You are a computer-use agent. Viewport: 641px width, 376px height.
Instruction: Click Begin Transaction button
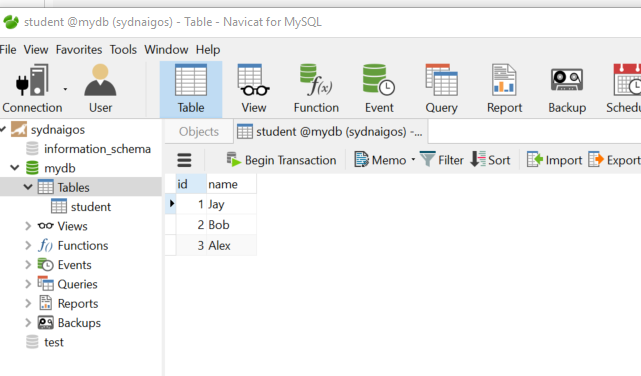(x=281, y=160)
